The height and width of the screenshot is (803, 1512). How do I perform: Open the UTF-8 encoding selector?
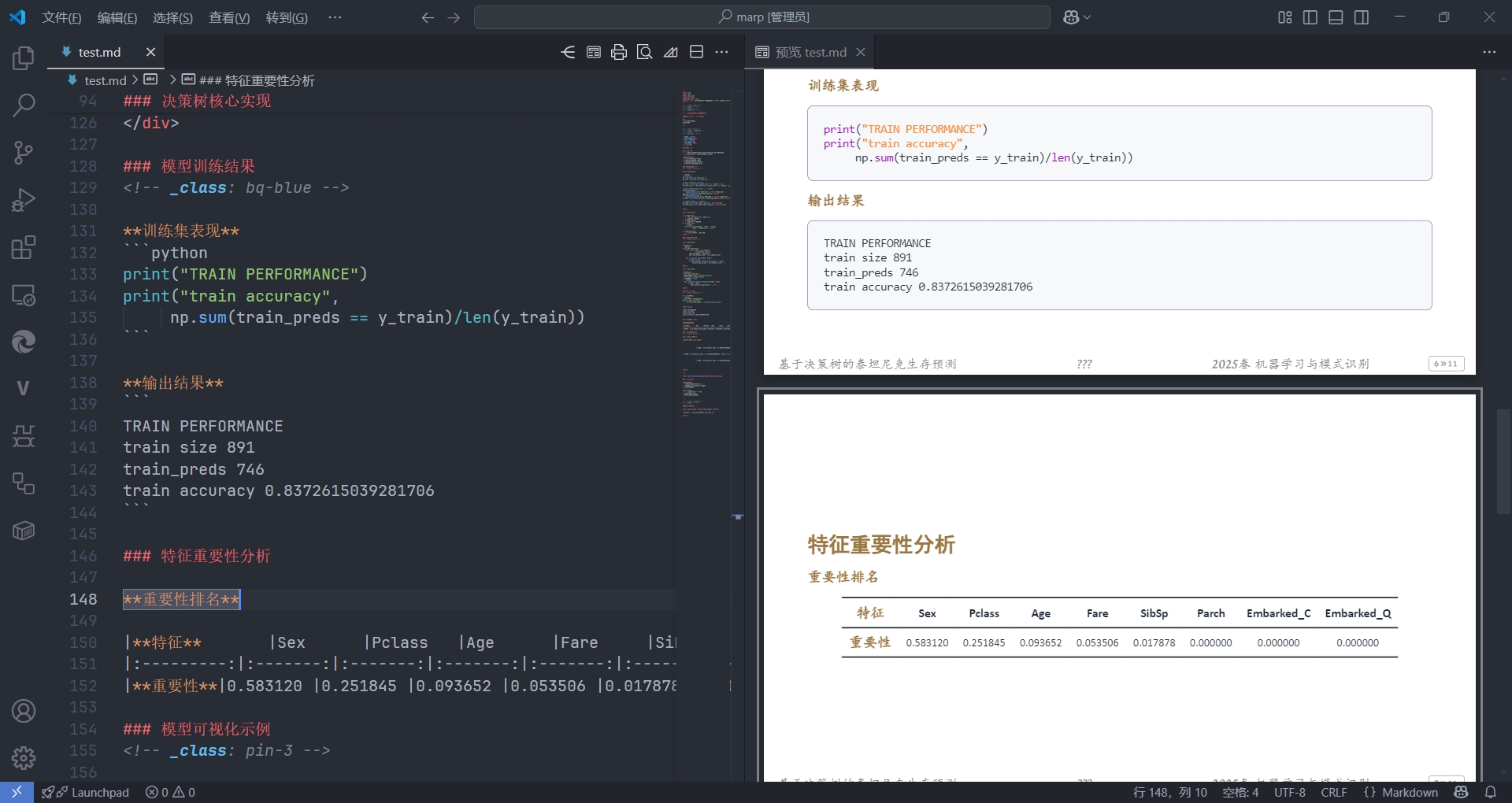click(1289, 792)
